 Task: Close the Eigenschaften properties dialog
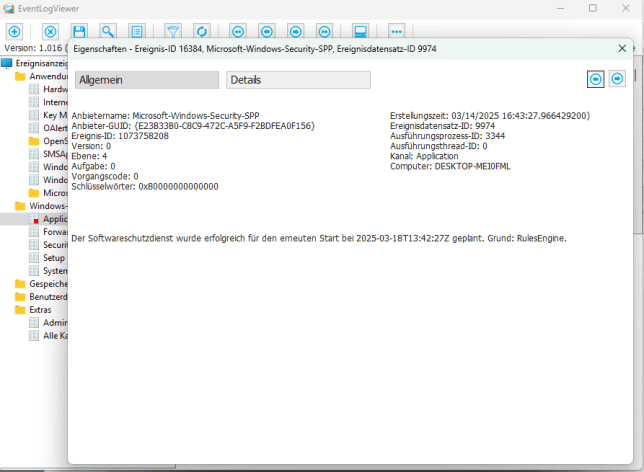[x=623, y=47]
